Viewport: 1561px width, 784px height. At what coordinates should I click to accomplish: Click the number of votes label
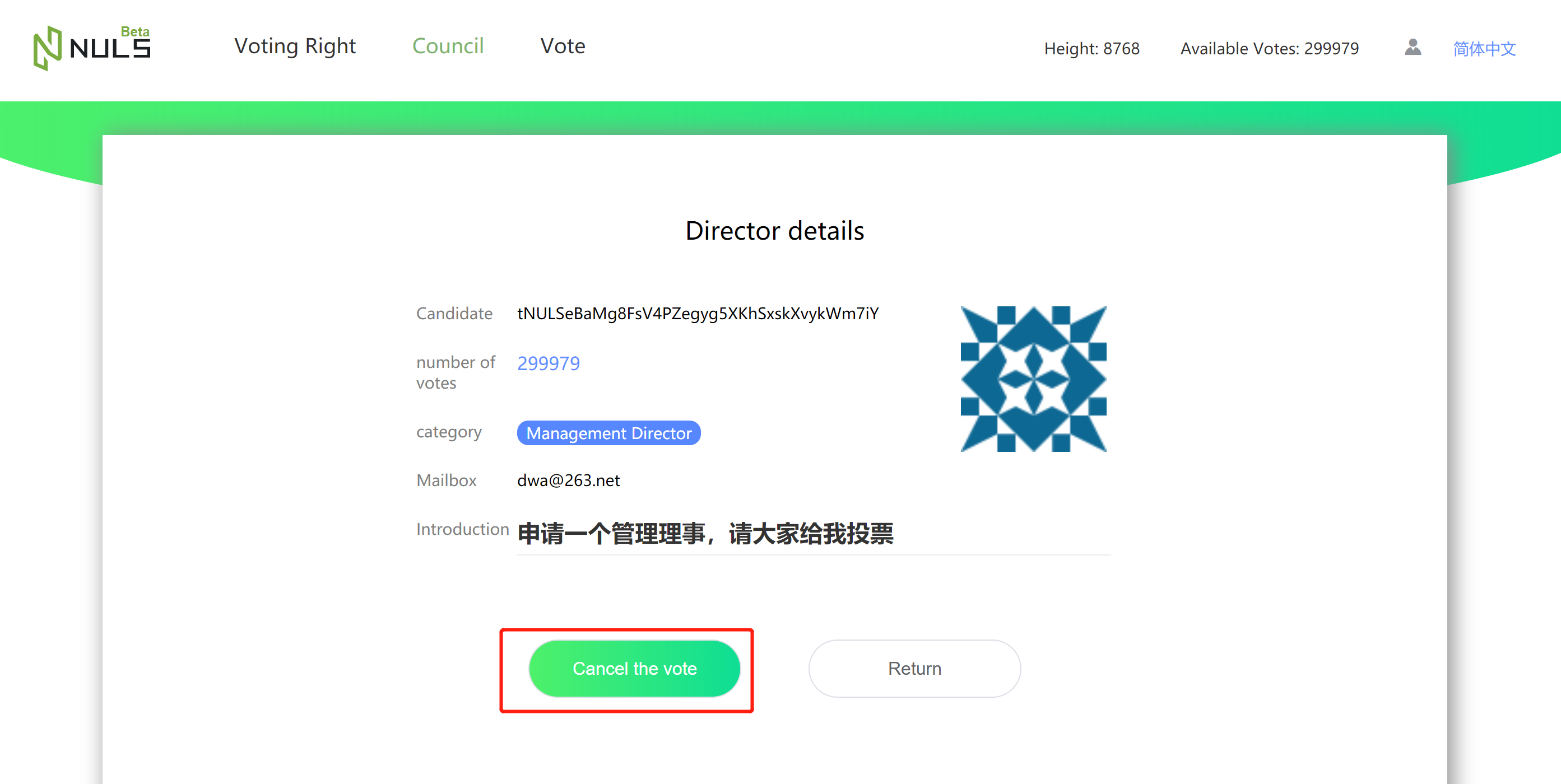(456, 372)
